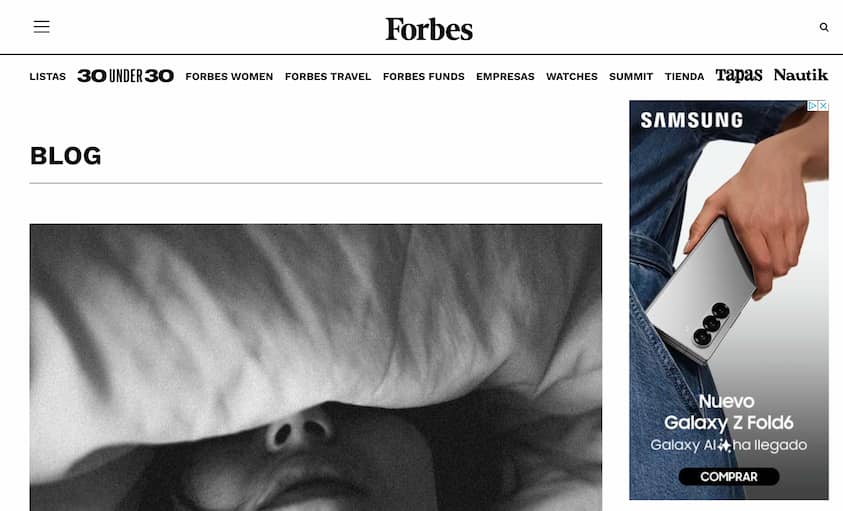
Task: Open Forbes Women section
Action: click(229, 76)
